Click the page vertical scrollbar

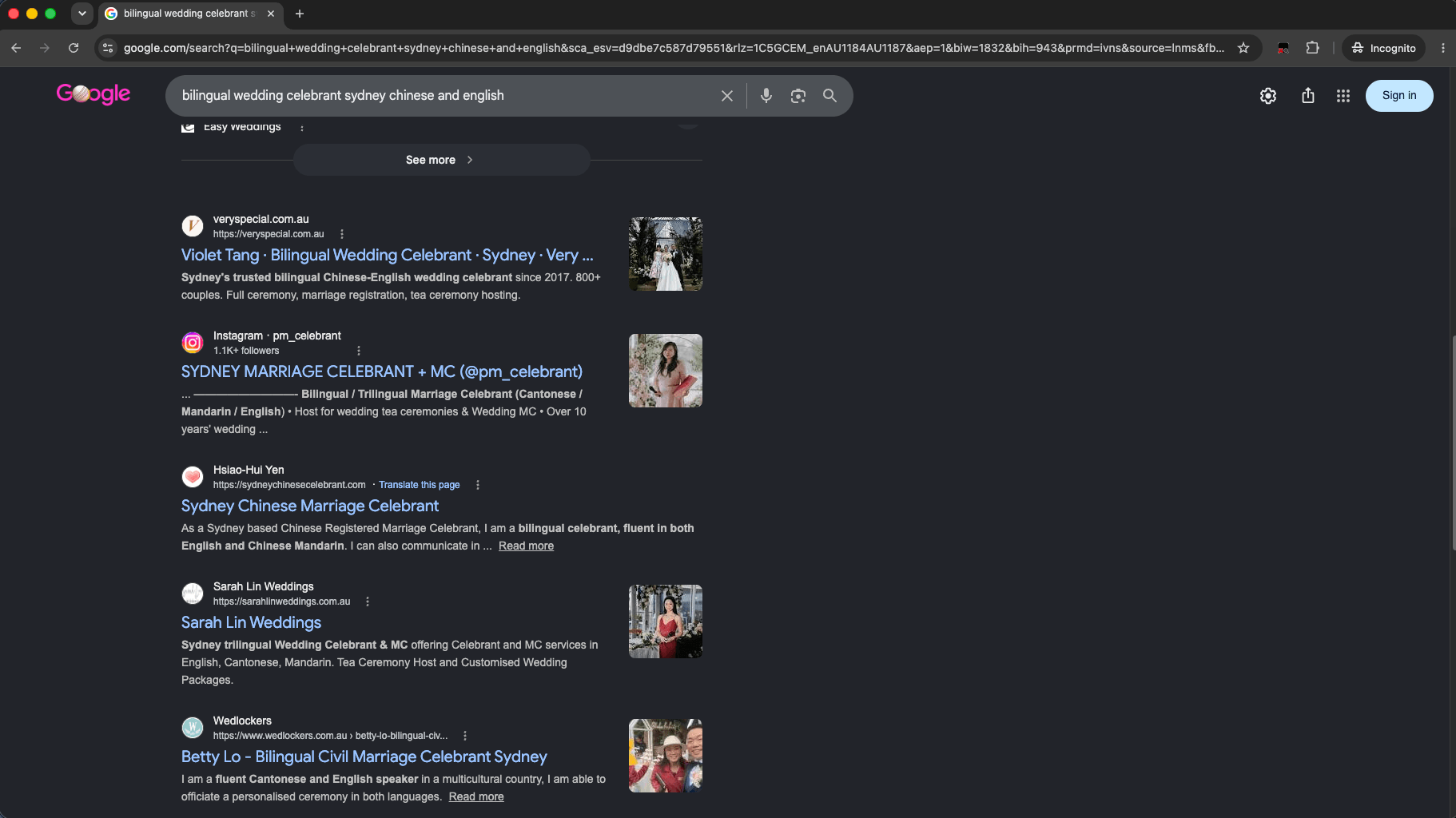click(1453, 443)
